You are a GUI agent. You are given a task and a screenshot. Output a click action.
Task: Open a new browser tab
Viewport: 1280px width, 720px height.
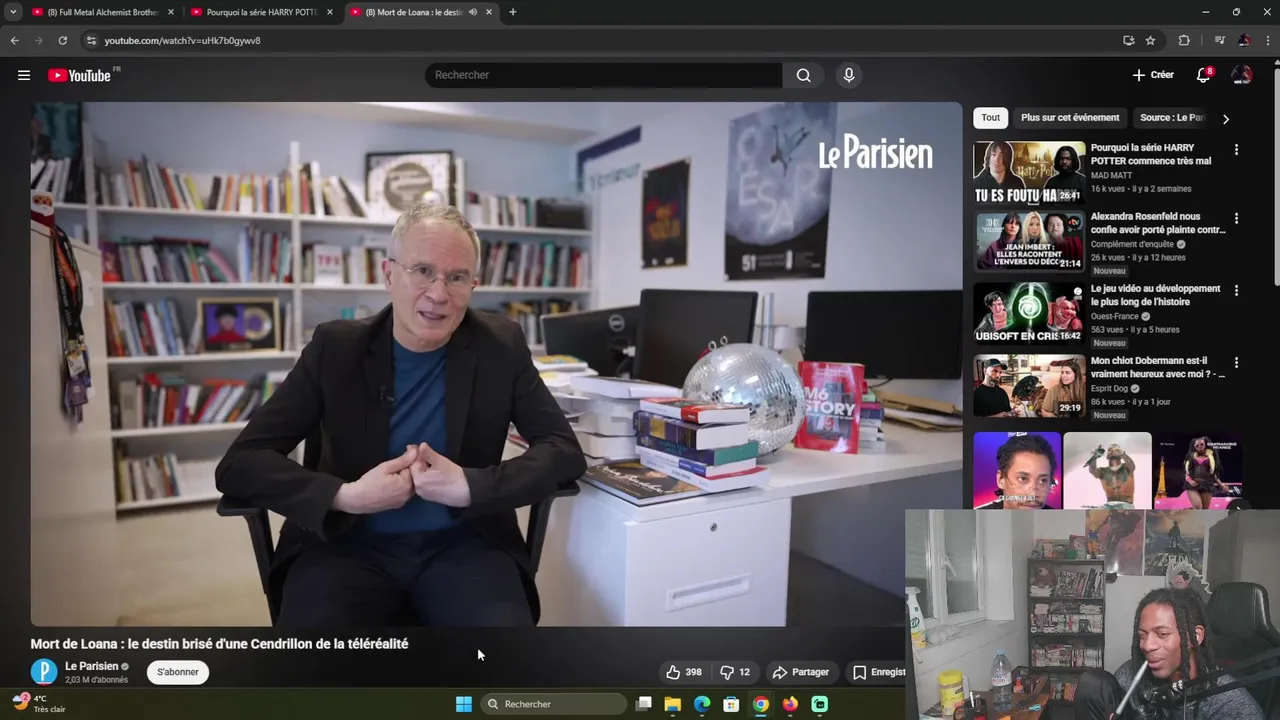513,12
